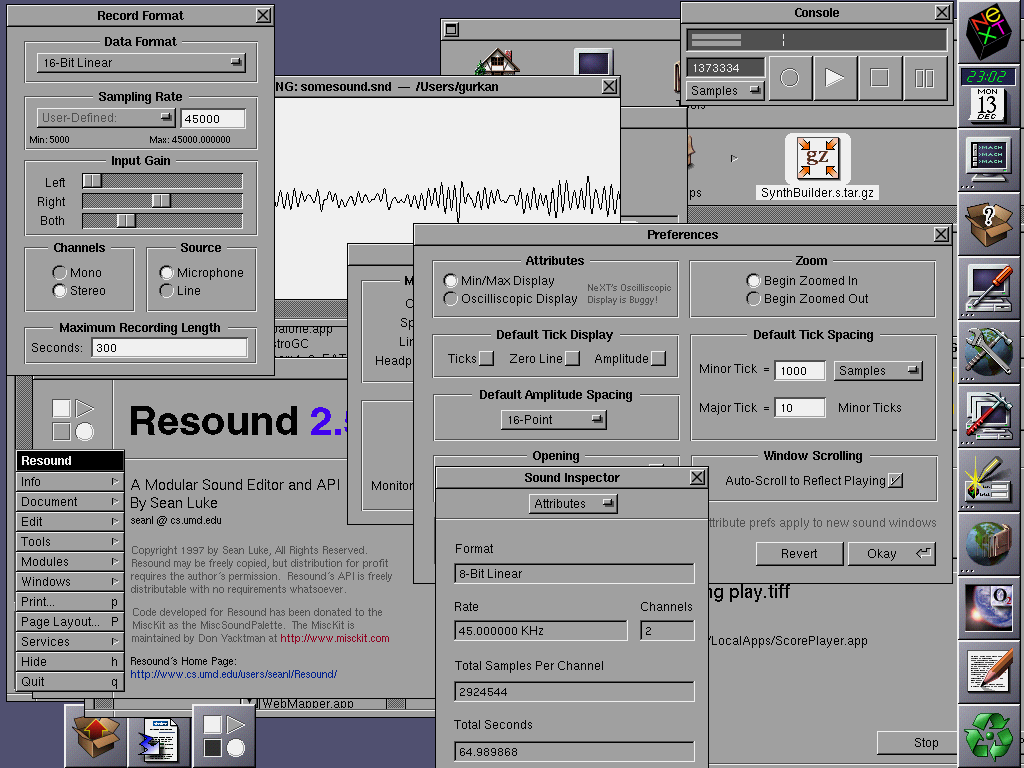This screenshot has width=1024, height=768.
Task: Open the Tools submenu
Action: (70, 541)
